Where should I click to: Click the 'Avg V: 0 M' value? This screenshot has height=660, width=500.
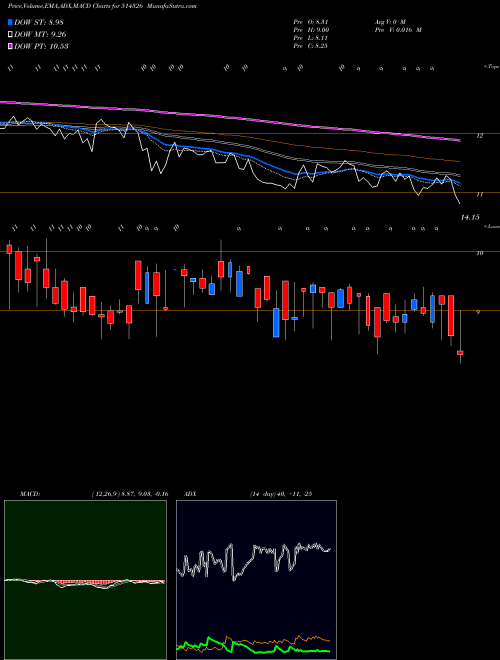click(389, 22)
